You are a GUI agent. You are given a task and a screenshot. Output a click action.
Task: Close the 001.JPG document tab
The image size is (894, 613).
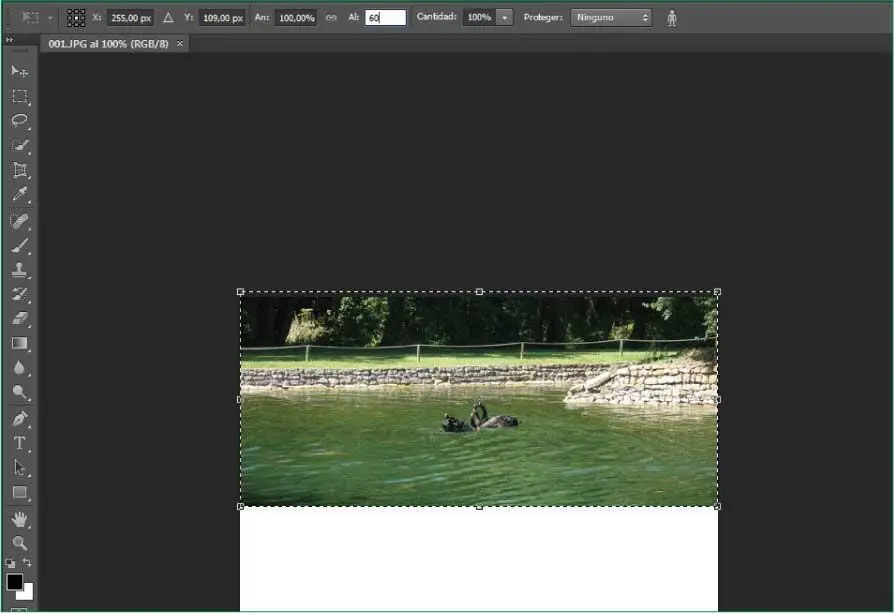pyautogui.click(x=180, y=44)
